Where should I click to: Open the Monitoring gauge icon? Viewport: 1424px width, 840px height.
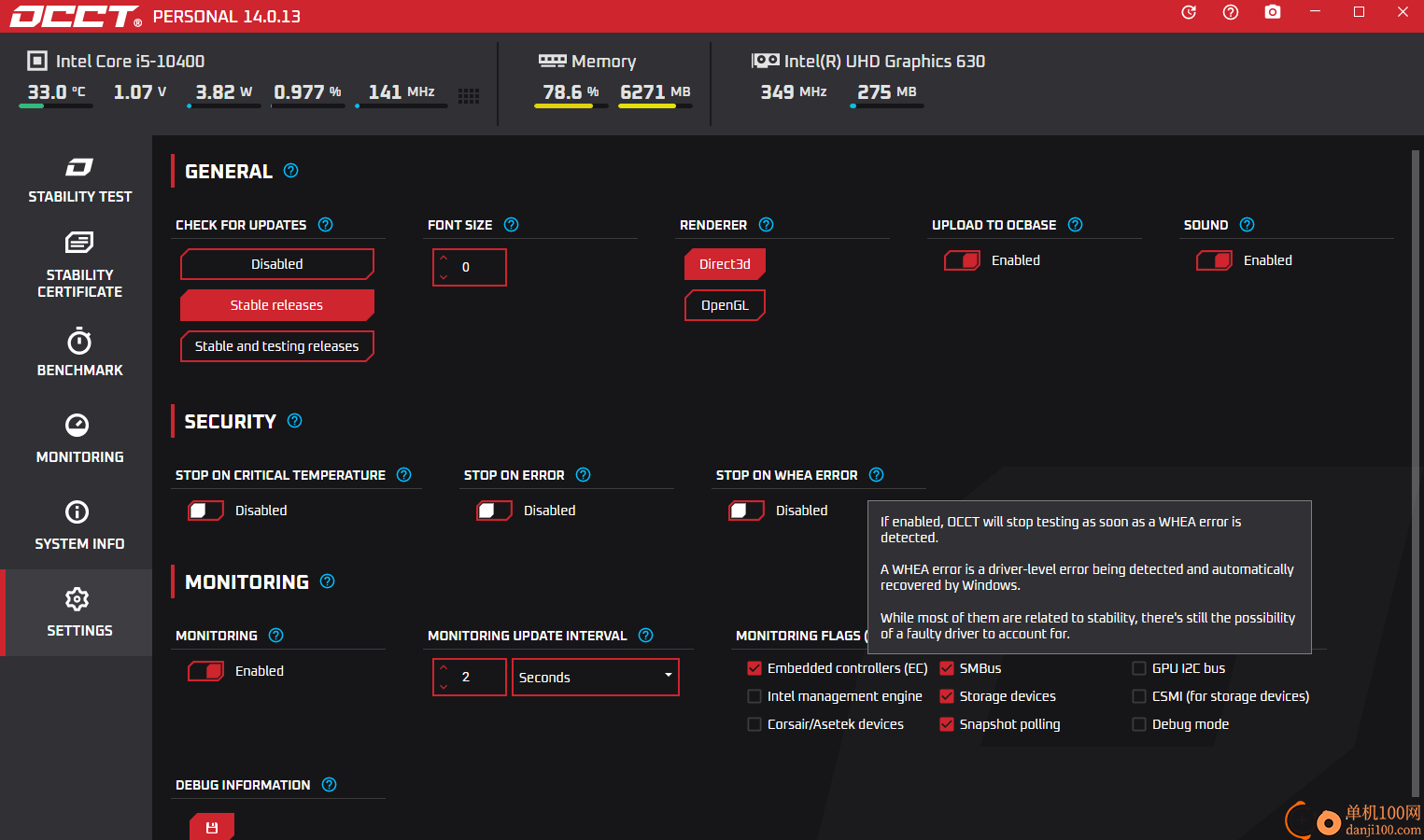tap(78, 425)
